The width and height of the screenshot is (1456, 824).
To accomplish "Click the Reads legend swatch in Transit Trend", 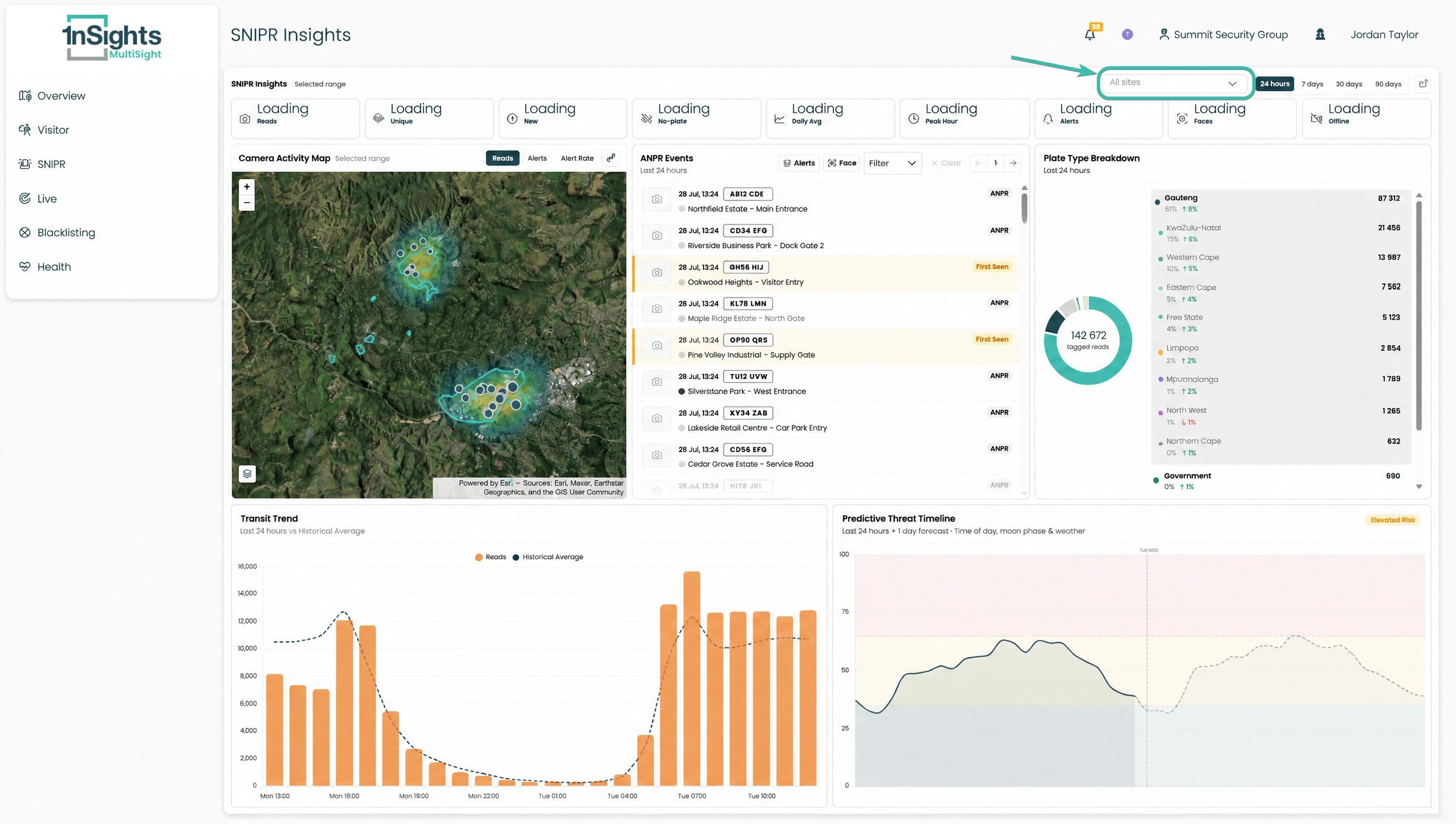I will click(478, 557).
